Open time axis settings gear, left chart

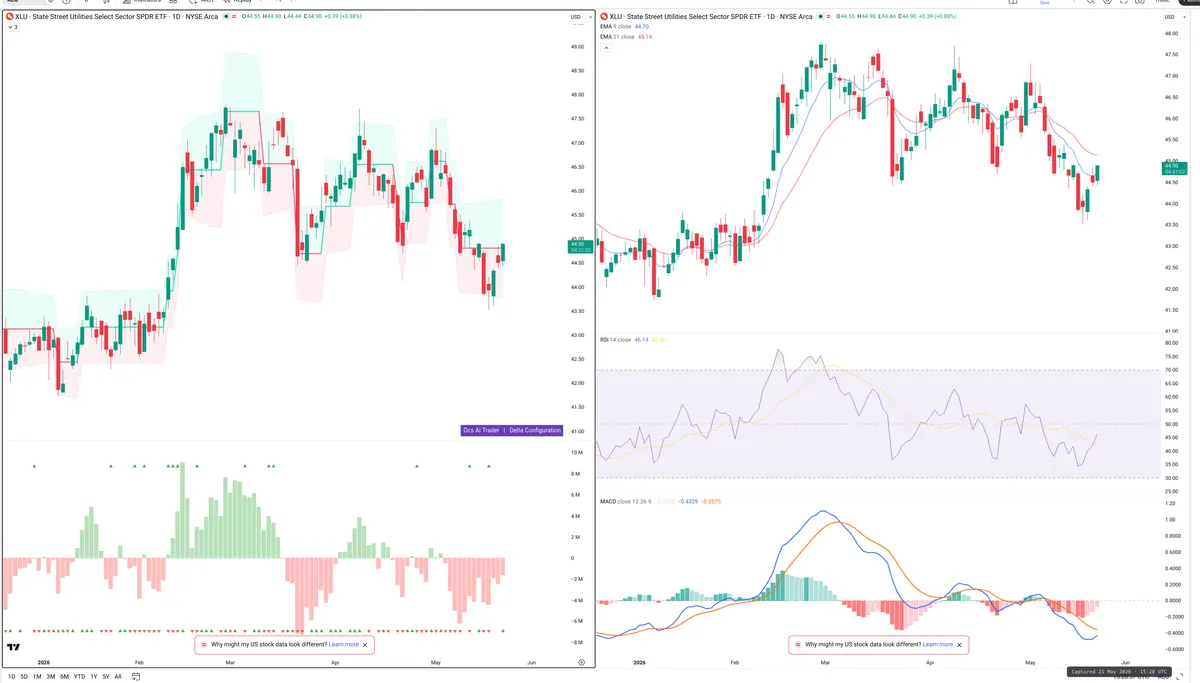pos(582,662)
